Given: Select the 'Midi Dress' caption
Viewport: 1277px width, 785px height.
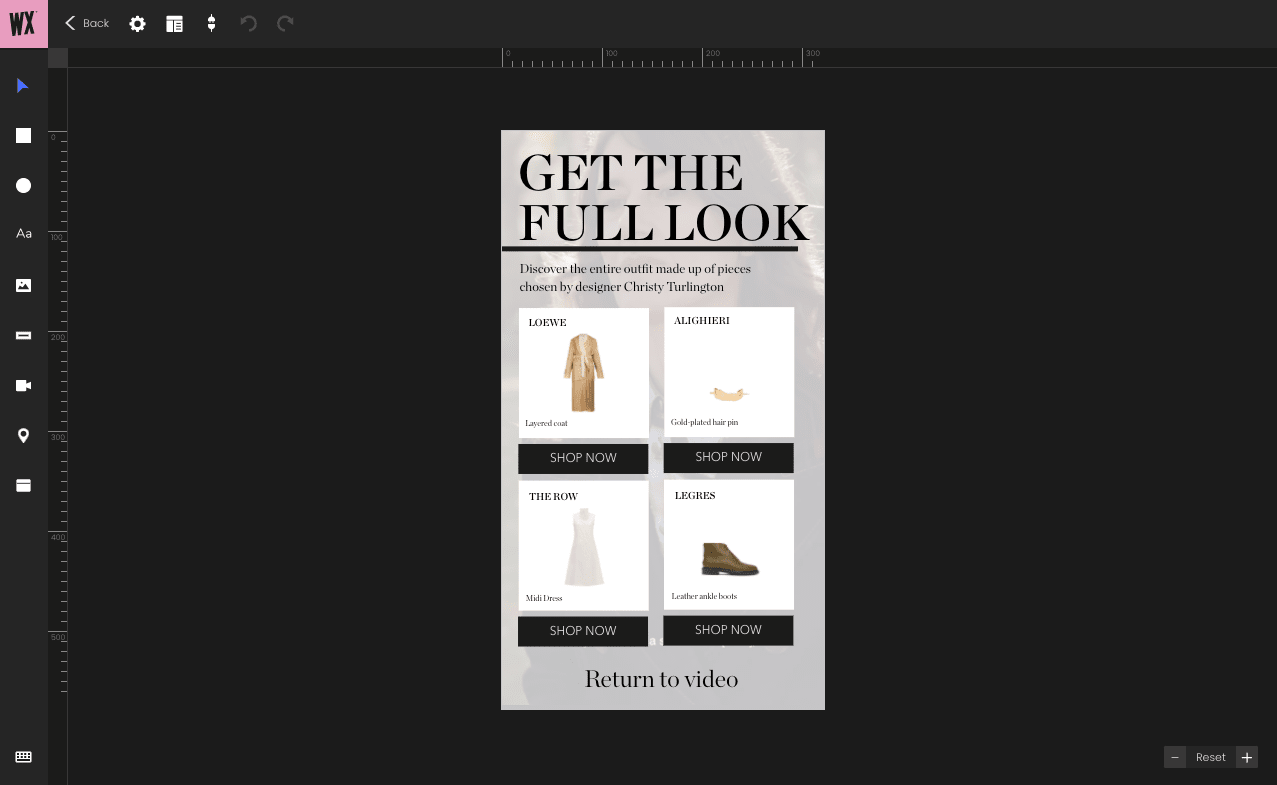Looking at the screenshot, I should (544, 599).
